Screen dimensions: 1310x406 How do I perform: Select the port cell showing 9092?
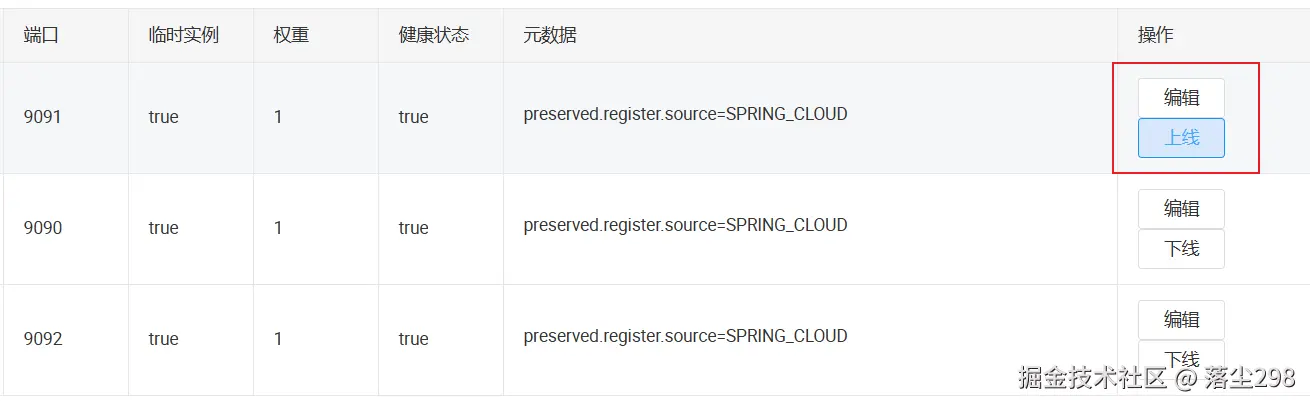pos(43,339)
